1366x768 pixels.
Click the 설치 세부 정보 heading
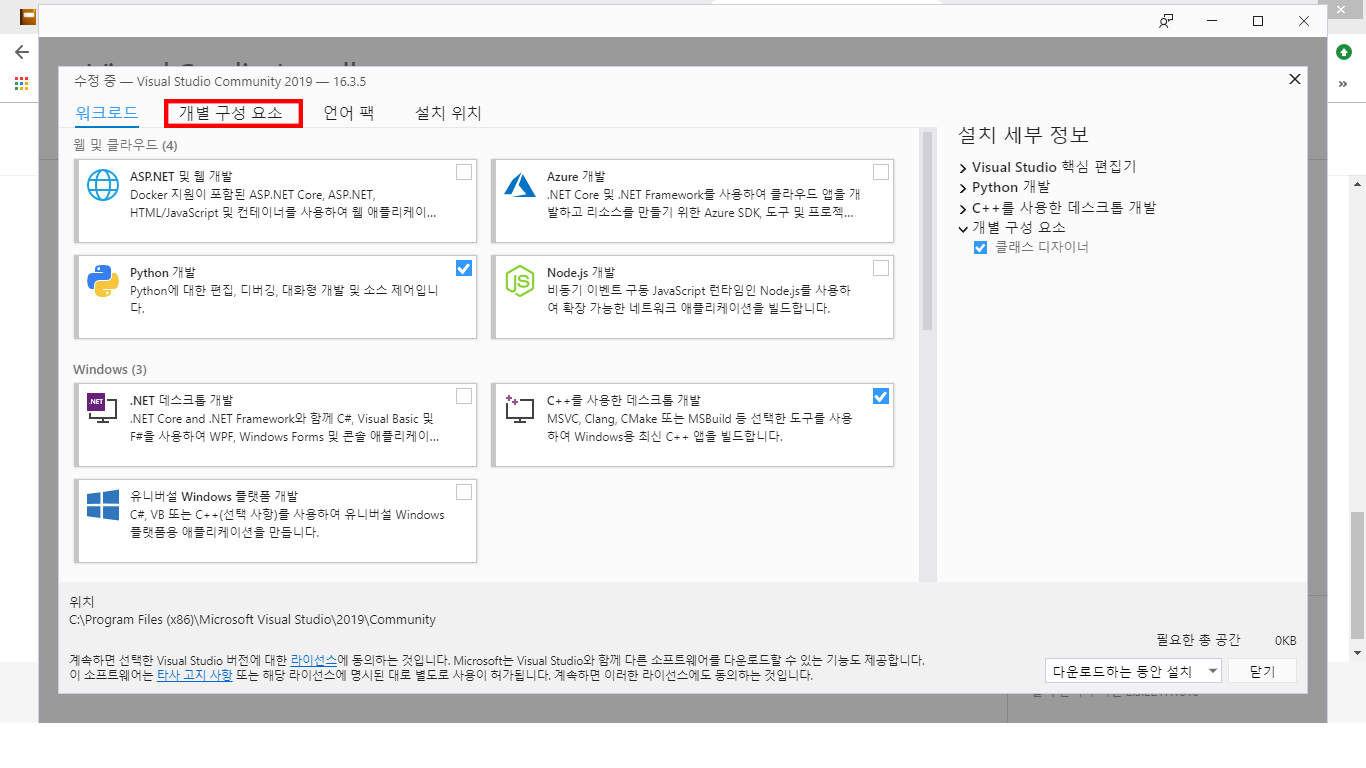(1023, 135)
